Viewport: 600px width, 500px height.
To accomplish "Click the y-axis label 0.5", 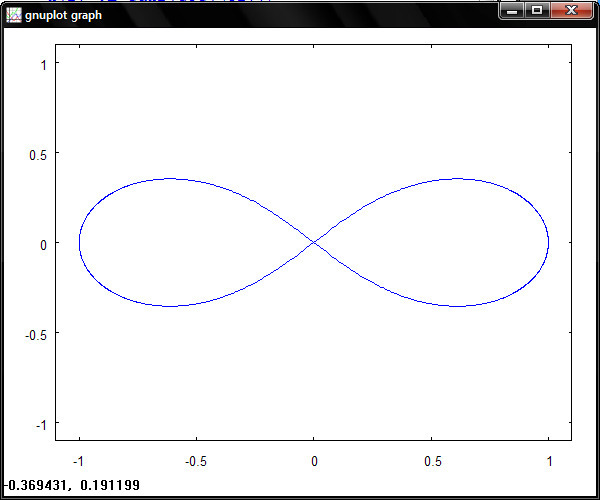I will click(x=38, y=155).
